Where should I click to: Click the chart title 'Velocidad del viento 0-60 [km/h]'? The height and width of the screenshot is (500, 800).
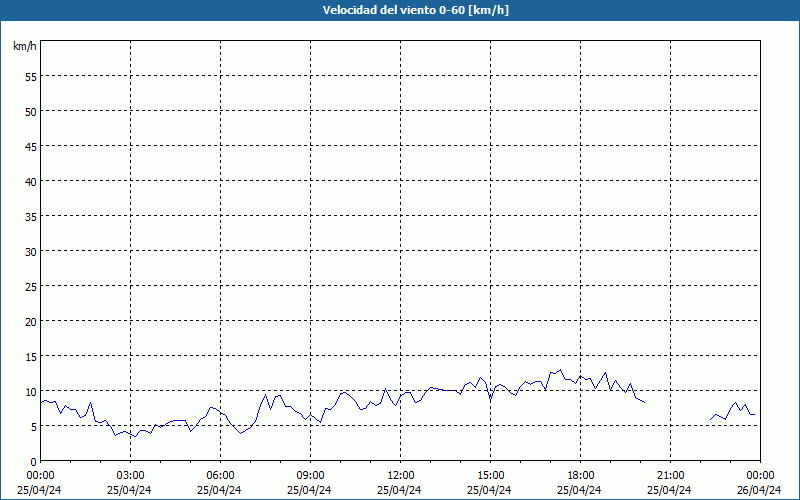[415, 10]
